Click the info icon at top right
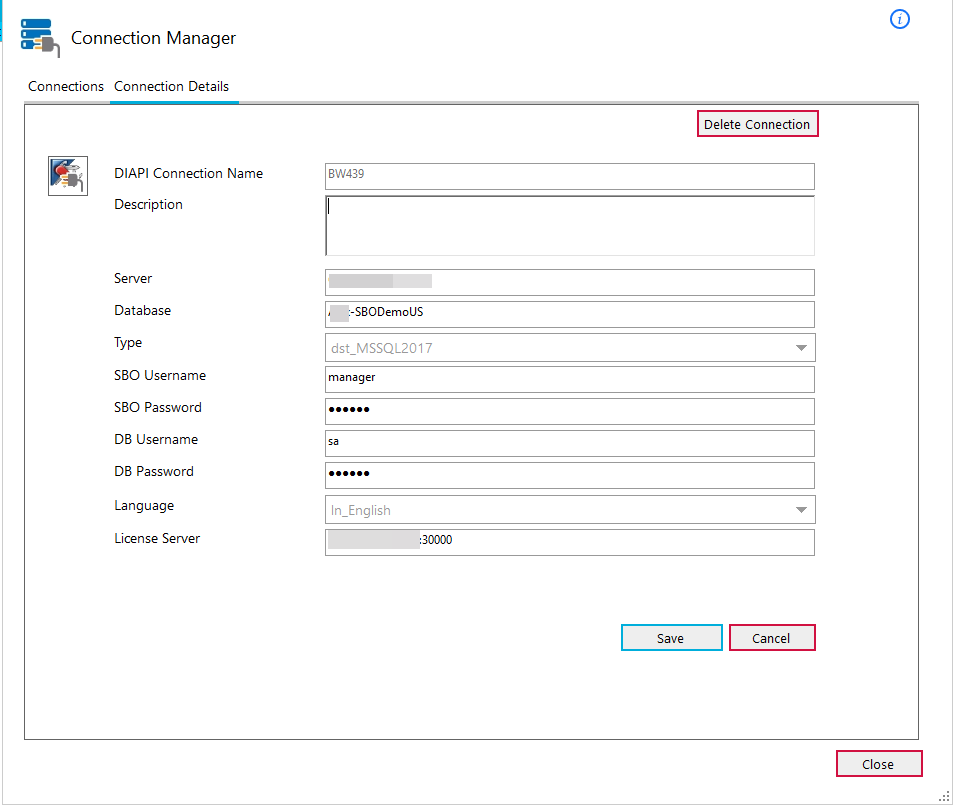The width and height of the screenshot is (953, 805). click(x=900, y=19)
